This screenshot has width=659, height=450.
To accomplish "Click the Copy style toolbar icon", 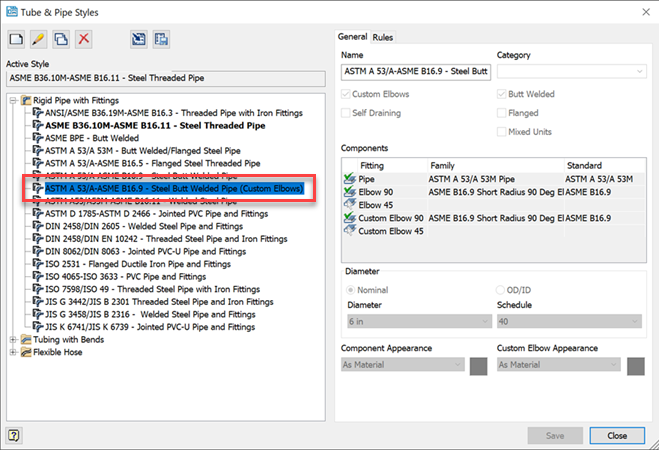I will 61,39.
